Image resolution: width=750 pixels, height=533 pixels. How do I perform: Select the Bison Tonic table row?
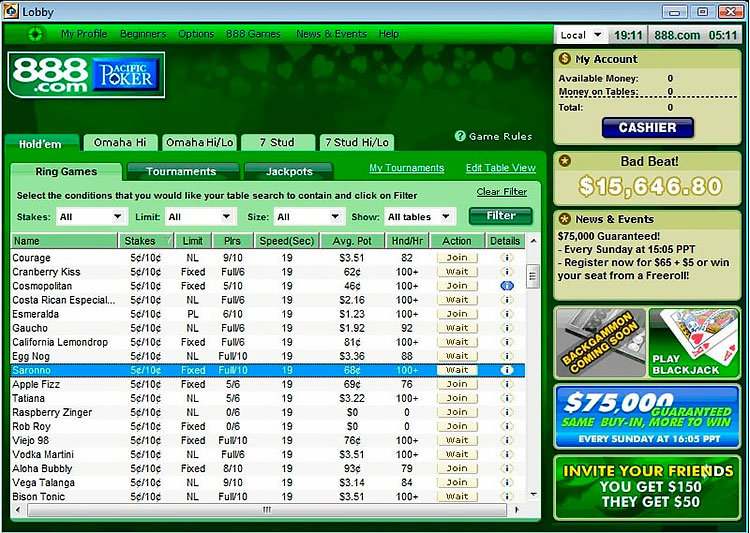pos(268,496)
